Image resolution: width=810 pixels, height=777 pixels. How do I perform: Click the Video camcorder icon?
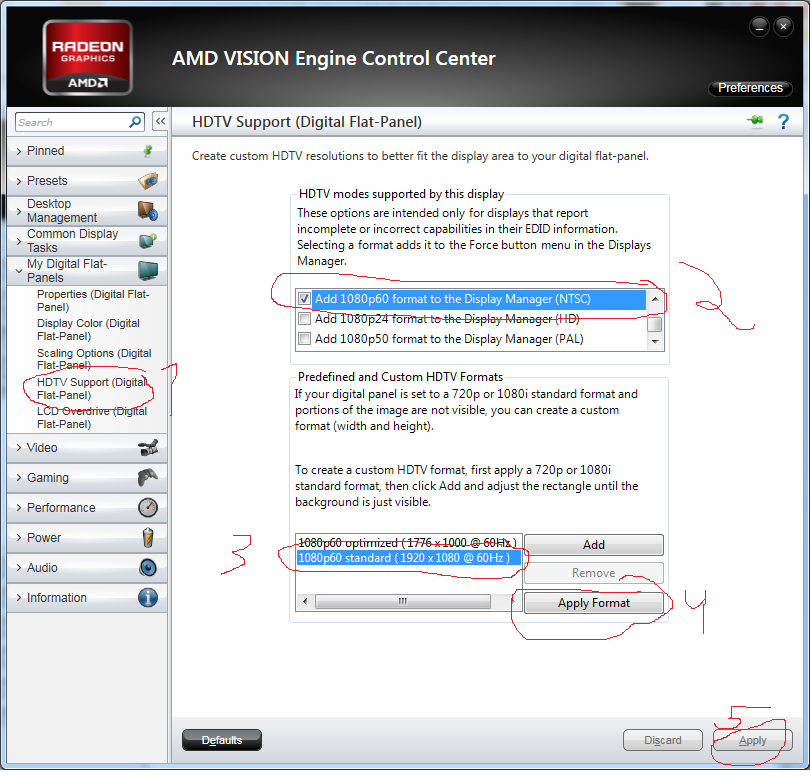[148, 448]
